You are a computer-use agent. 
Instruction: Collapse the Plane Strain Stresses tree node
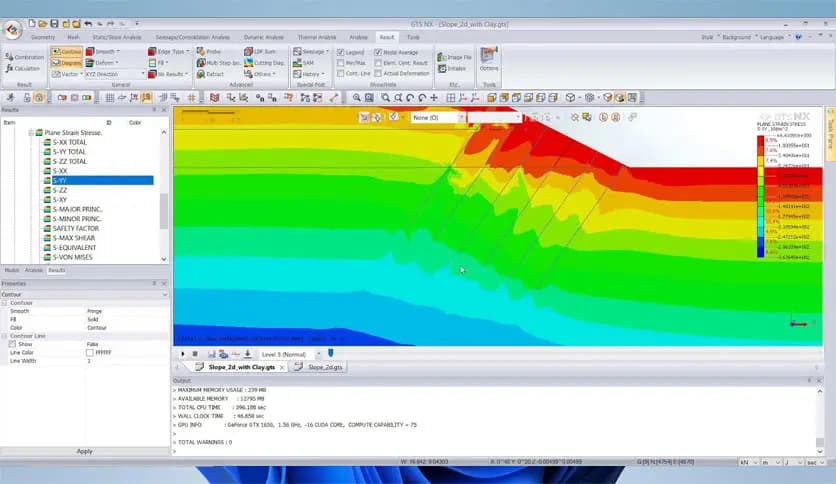pyautogui.click(x=31, y=132)
